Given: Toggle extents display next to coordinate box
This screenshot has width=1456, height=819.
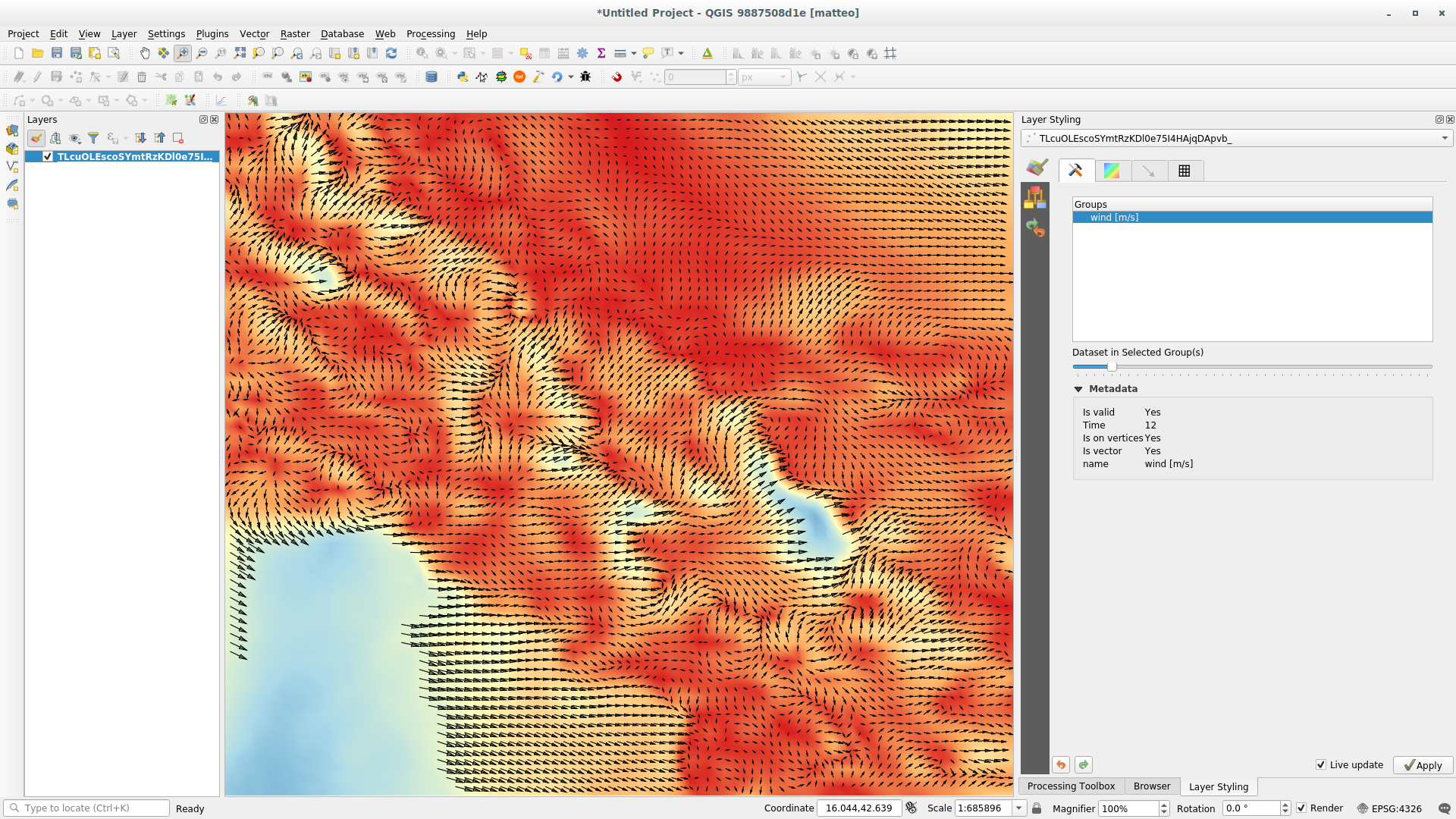Looking at the screenshot, I should click(x=912, y=808).
